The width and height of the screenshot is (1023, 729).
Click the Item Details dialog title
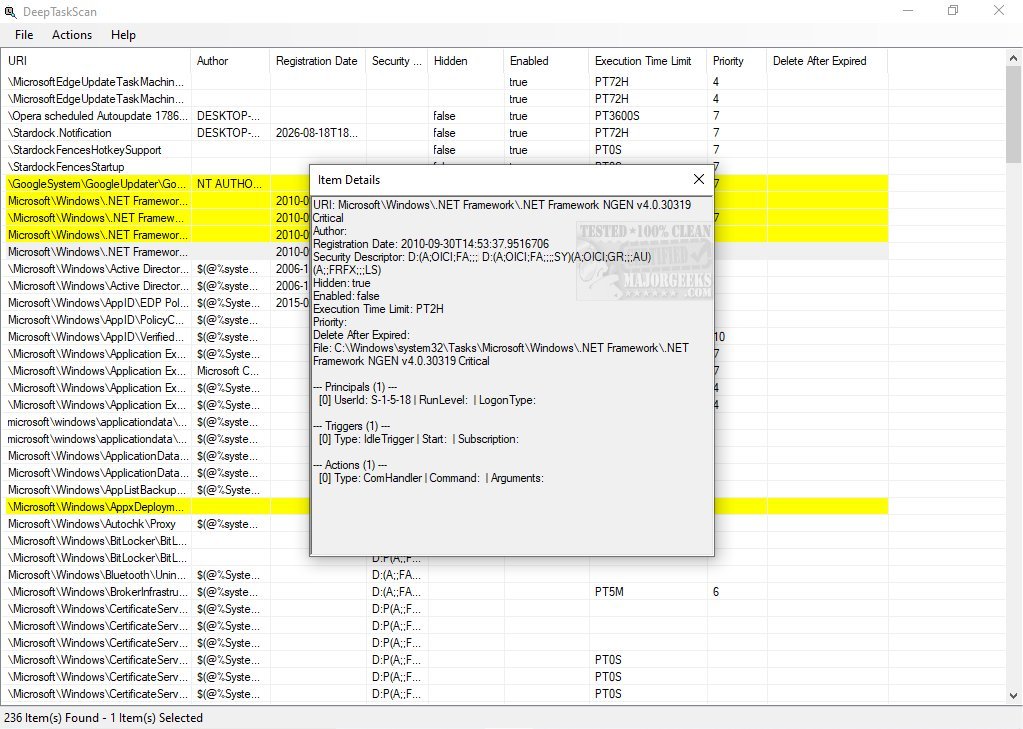(x=349, y=180)
